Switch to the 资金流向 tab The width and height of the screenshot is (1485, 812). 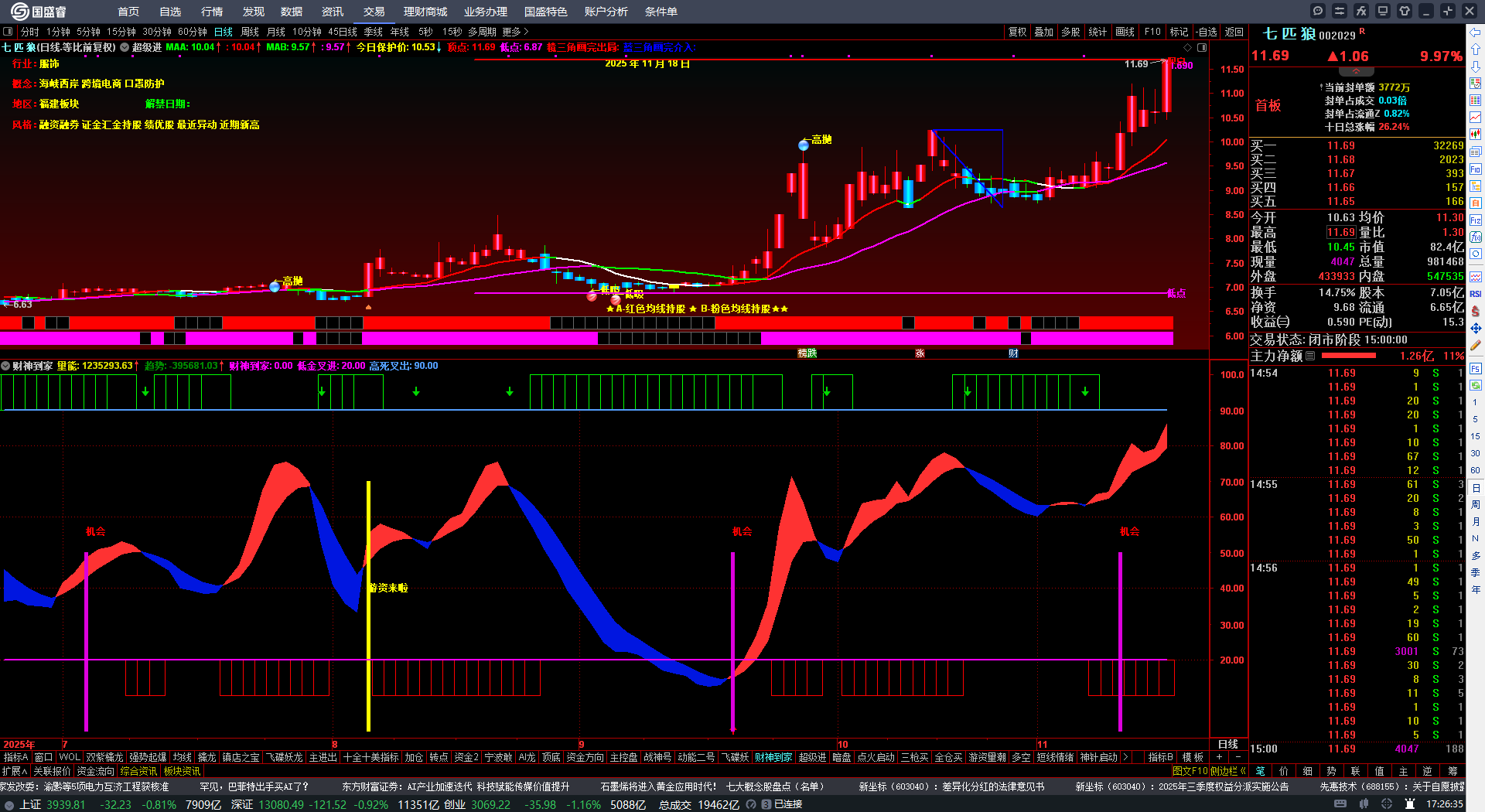coord(96,771)
